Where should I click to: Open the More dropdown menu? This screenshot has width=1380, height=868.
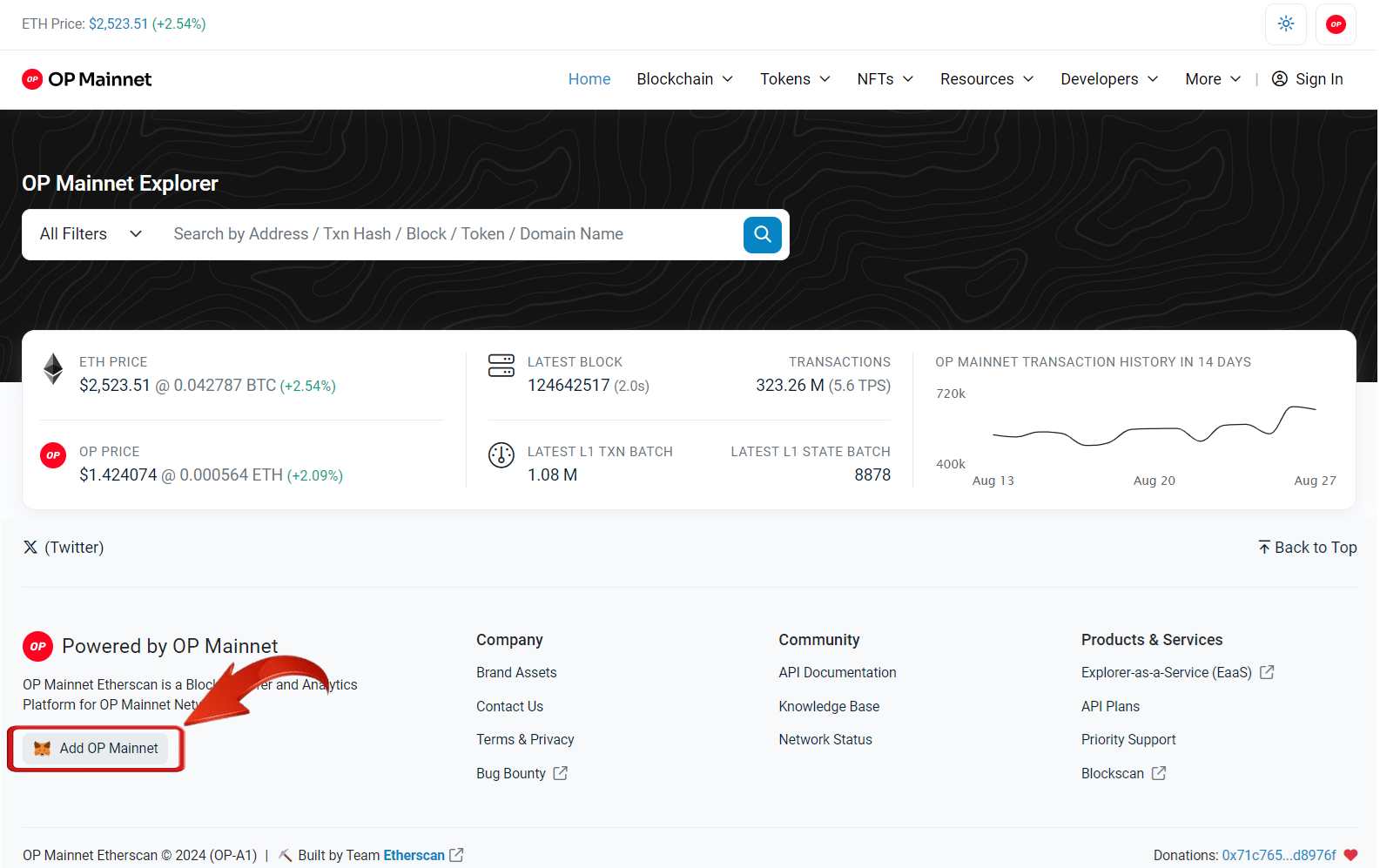pos(1213,79)
